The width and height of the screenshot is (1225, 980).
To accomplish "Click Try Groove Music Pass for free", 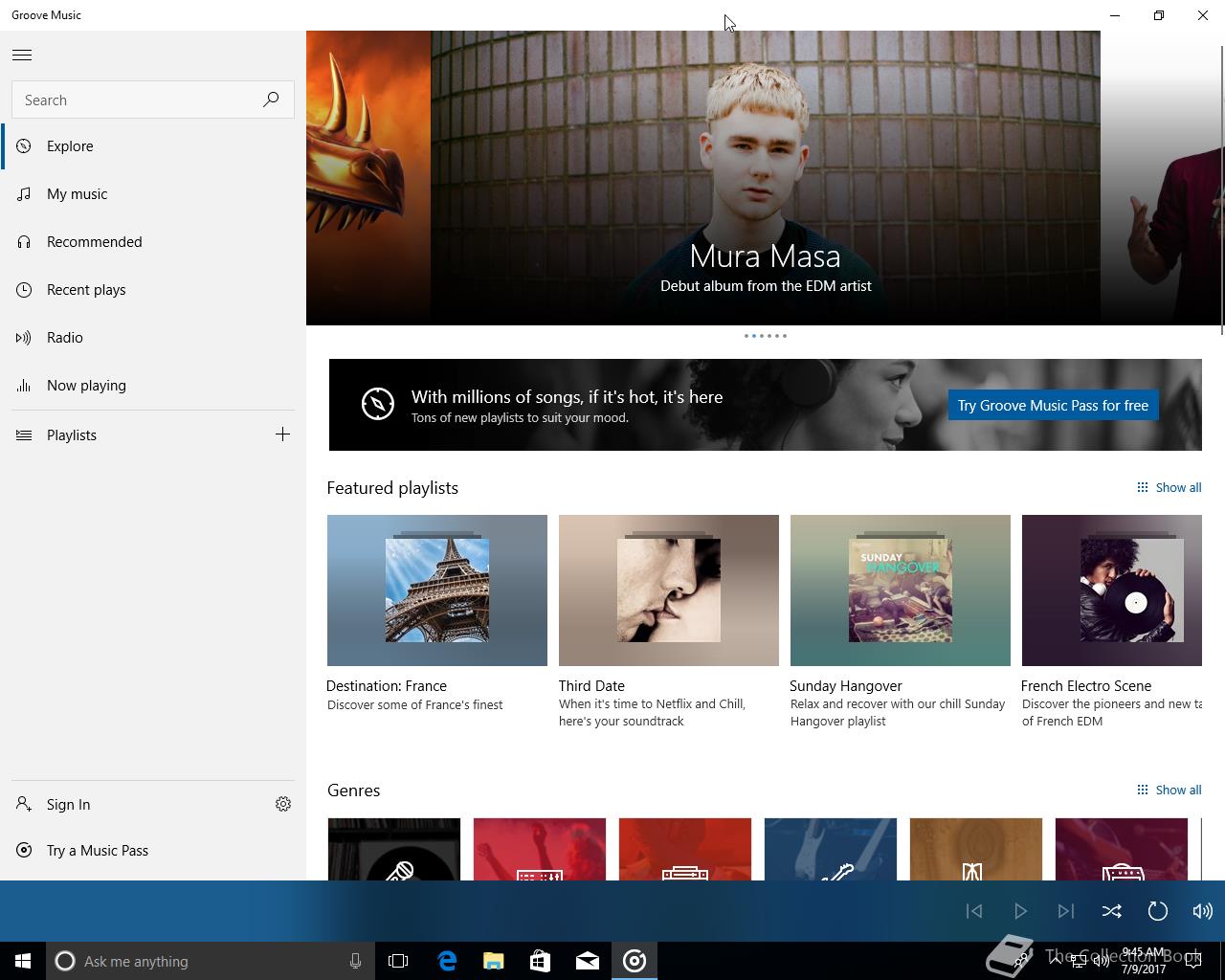I will [x=1053, y=406].
